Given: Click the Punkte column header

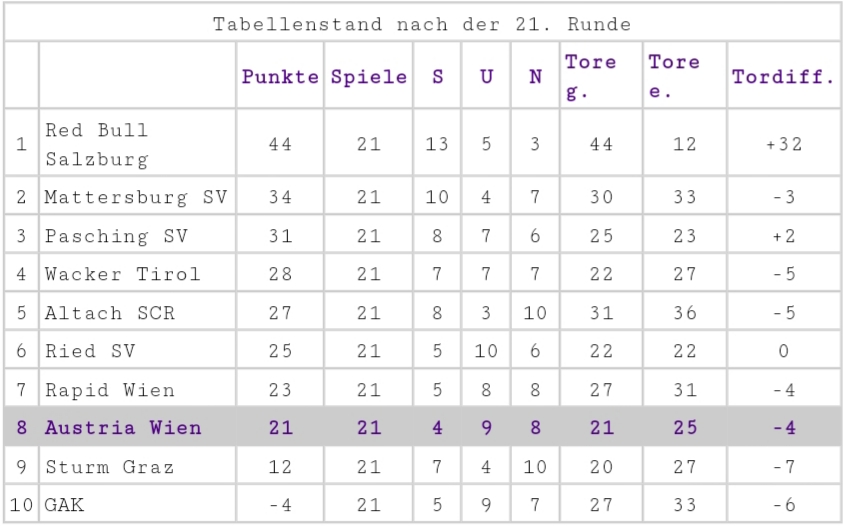Looking at the screenshot, I should 280,76.
